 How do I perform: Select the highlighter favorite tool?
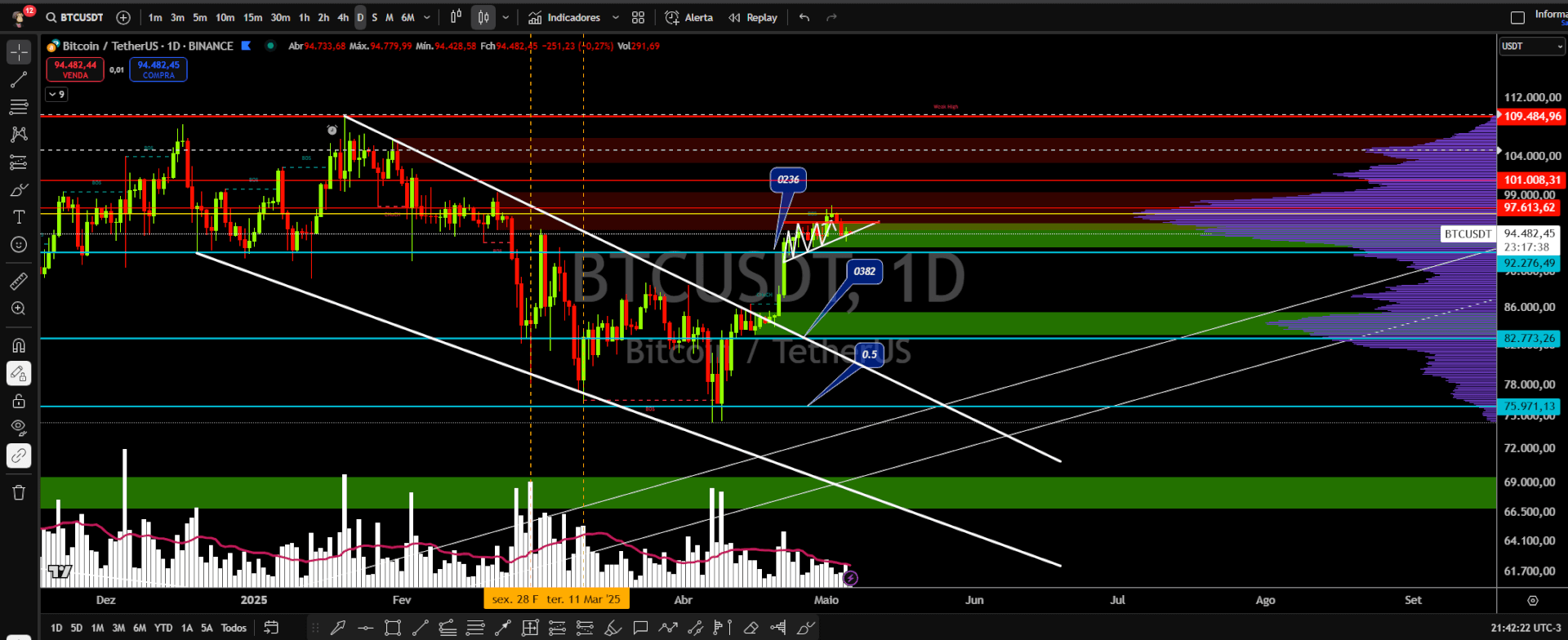[612, 628]
